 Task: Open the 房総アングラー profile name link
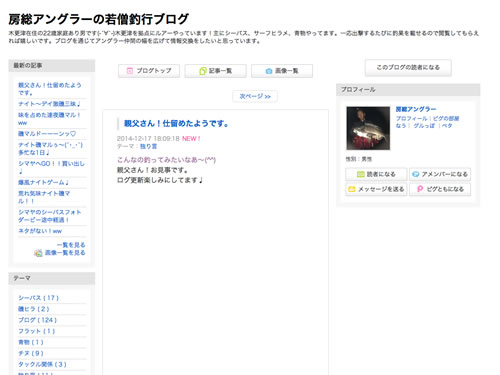coord(416,109)
